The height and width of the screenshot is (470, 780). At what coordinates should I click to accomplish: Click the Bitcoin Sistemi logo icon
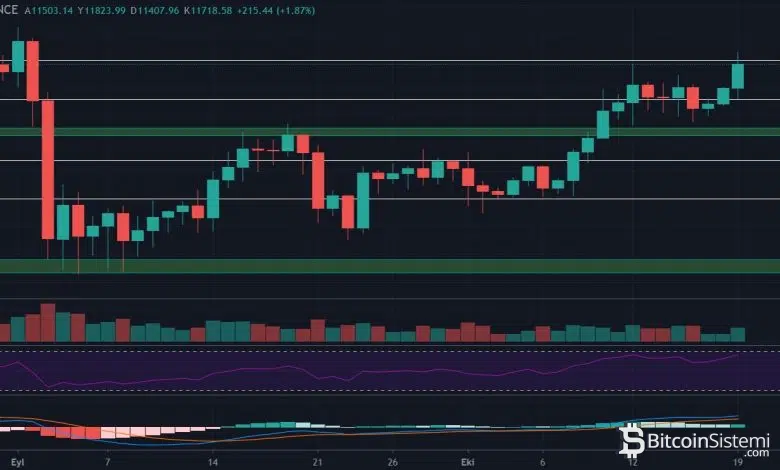(x=632, y=440)
